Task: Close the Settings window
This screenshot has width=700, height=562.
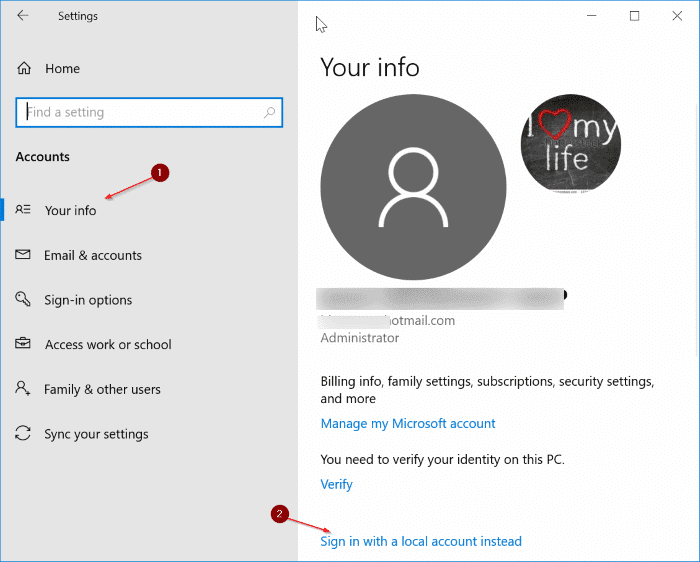Action: (677, 16)
